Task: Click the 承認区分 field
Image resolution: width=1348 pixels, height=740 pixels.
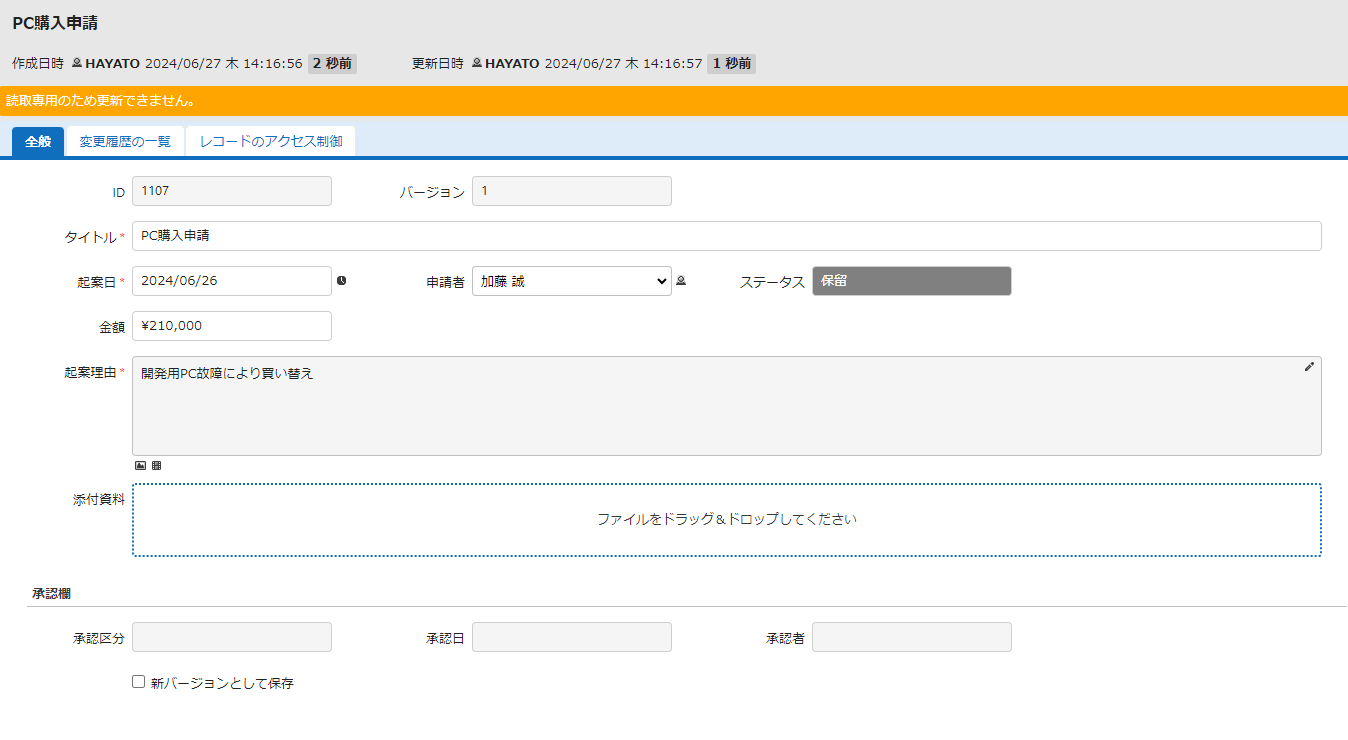Action: click(232, 637)
